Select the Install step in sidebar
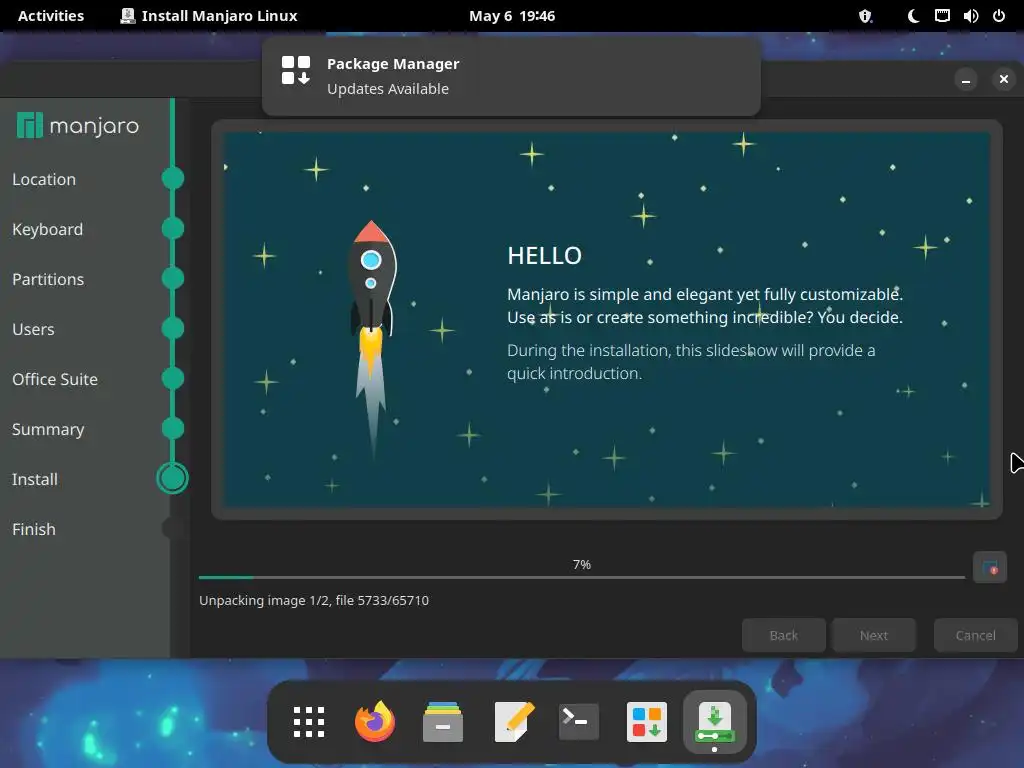 (x=35, y=479)
